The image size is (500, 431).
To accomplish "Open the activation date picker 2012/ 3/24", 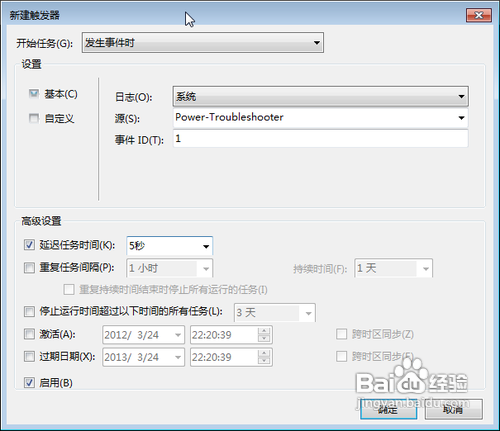I will point(143,335).
